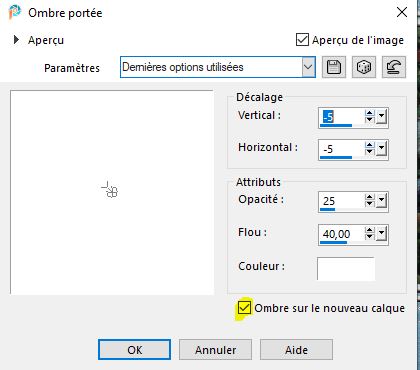Viewport: 420px width, 370px height.
Task: Reset settings to default with the arrow icon
Action: pos(394,67)
